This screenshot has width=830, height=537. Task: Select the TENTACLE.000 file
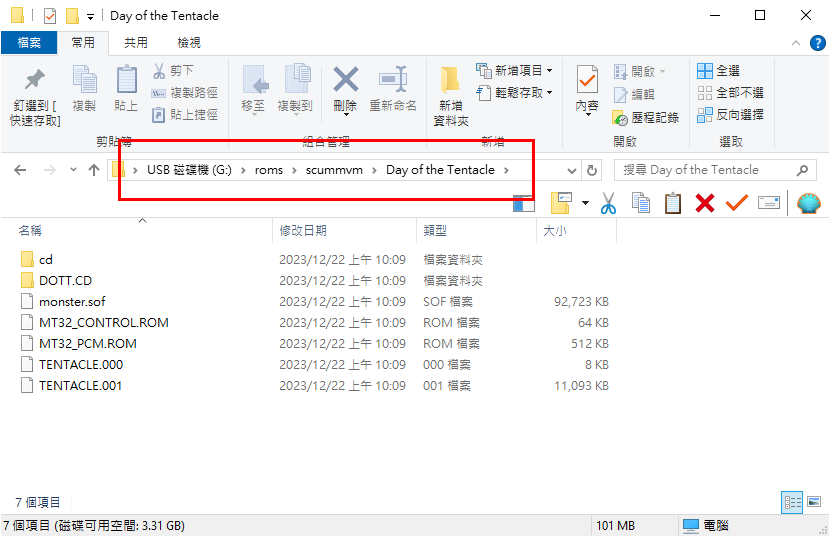72,364
